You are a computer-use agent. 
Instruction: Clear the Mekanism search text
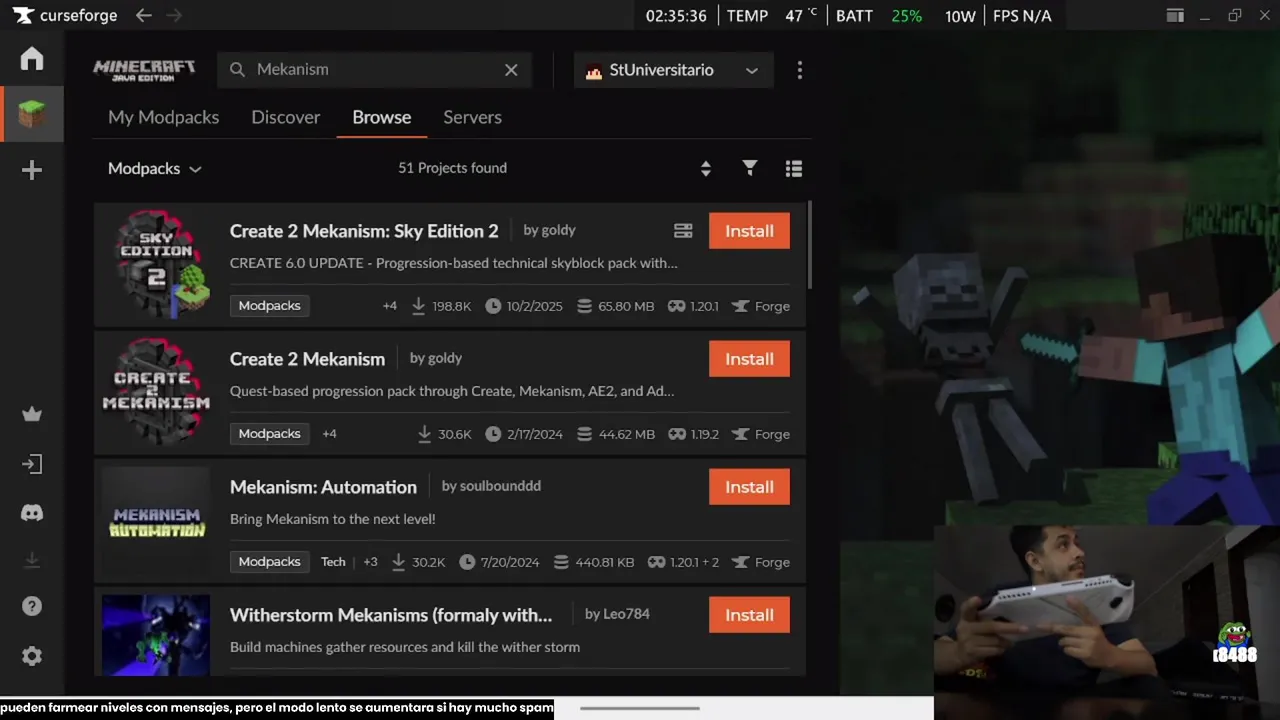[x=511, y=70]
